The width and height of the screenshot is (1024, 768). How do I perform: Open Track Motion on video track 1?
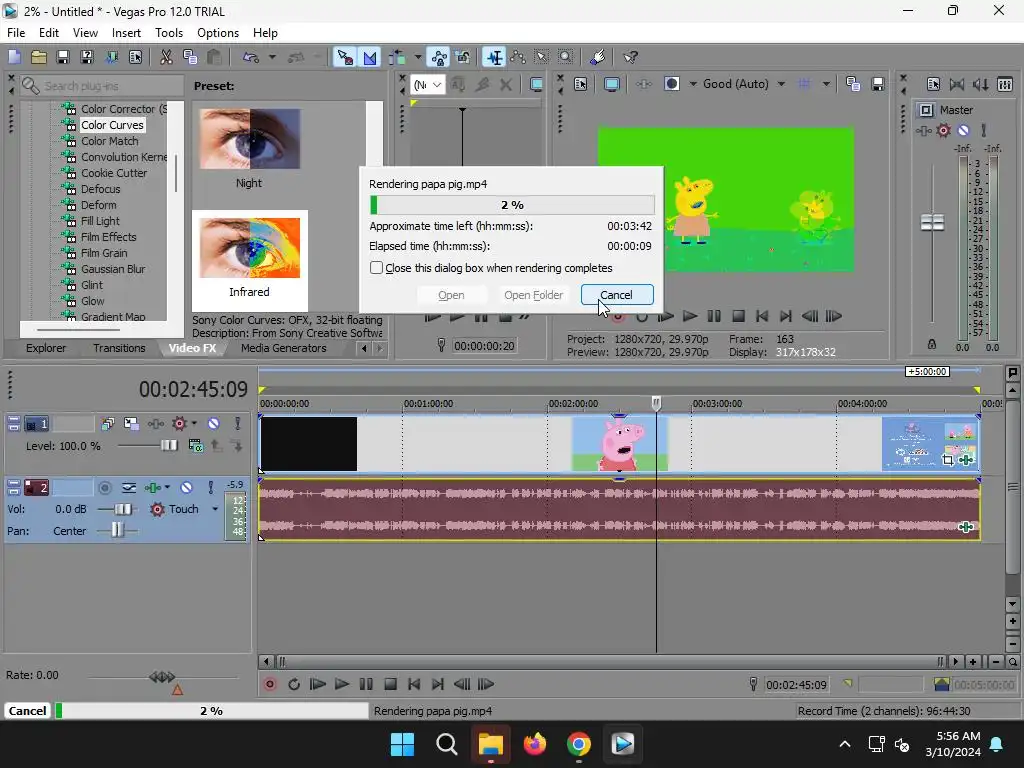131,423
